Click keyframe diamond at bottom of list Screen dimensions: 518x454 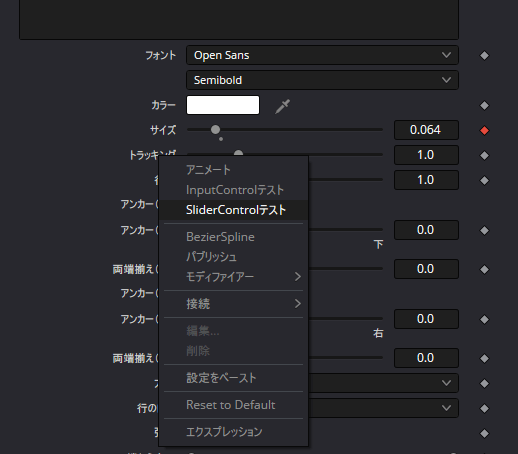pyautogui.click(x=484, y=433)
